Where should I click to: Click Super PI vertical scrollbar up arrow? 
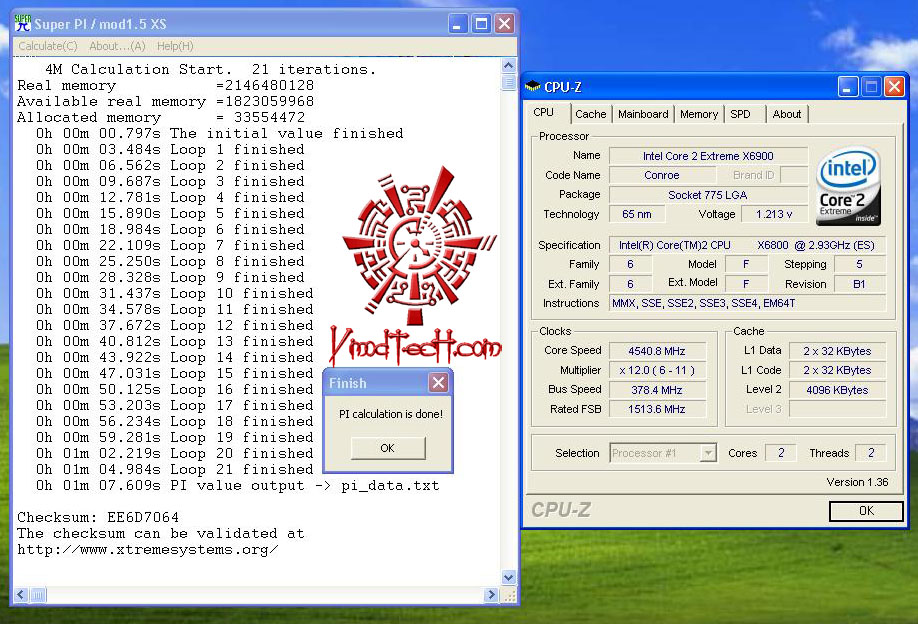[508, 65]
